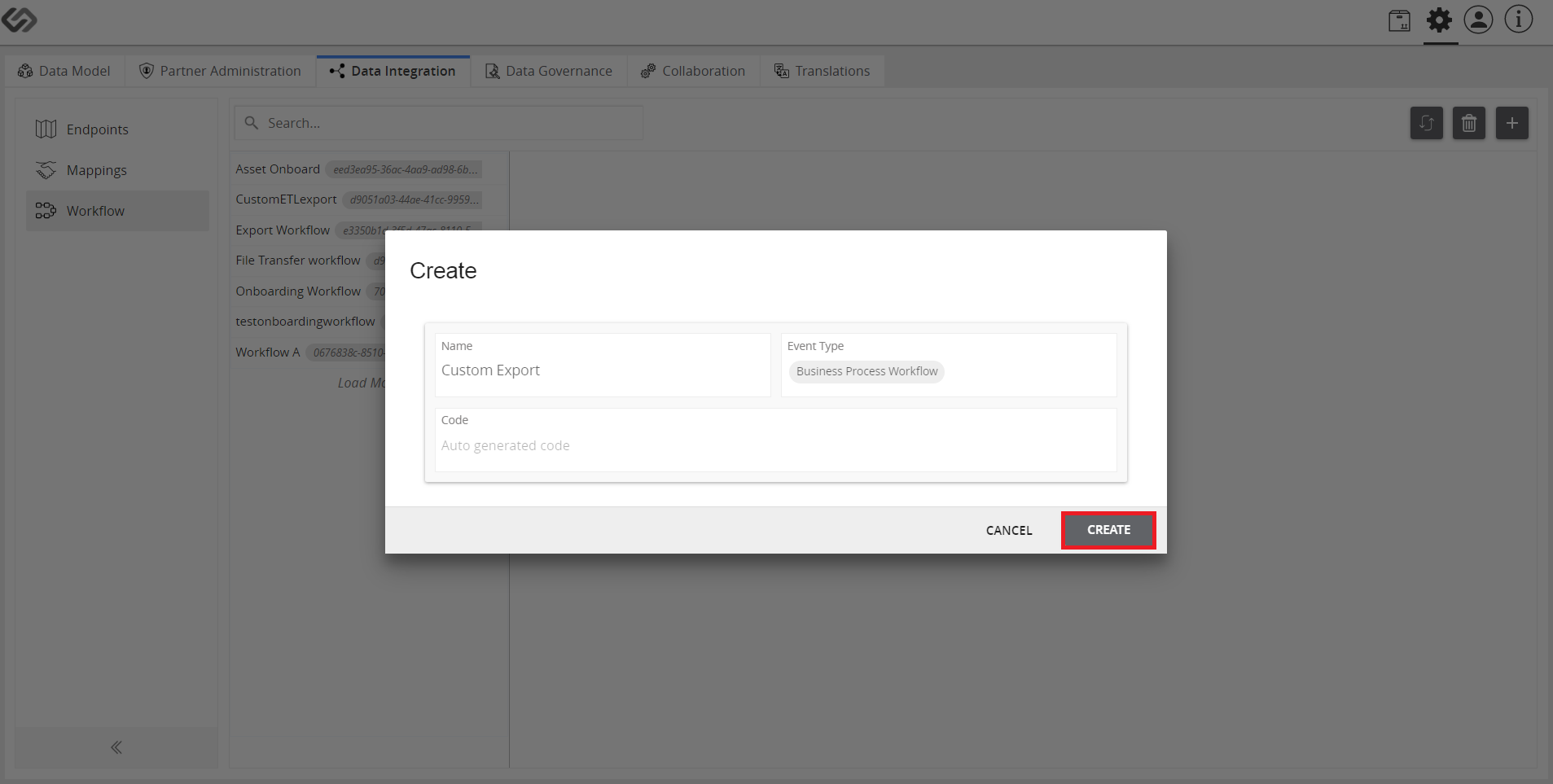The image size is (1553, 784).
Task: Click the application logo icon
Action: click(19, 20)
